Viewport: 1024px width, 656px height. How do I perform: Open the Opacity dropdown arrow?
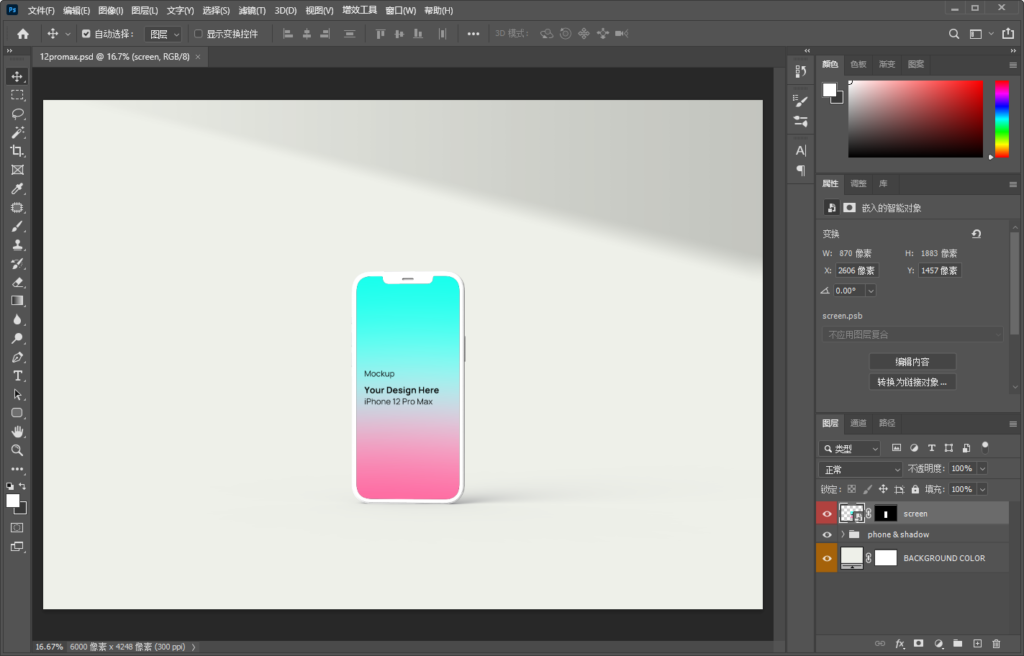click(x=982, y=468)
